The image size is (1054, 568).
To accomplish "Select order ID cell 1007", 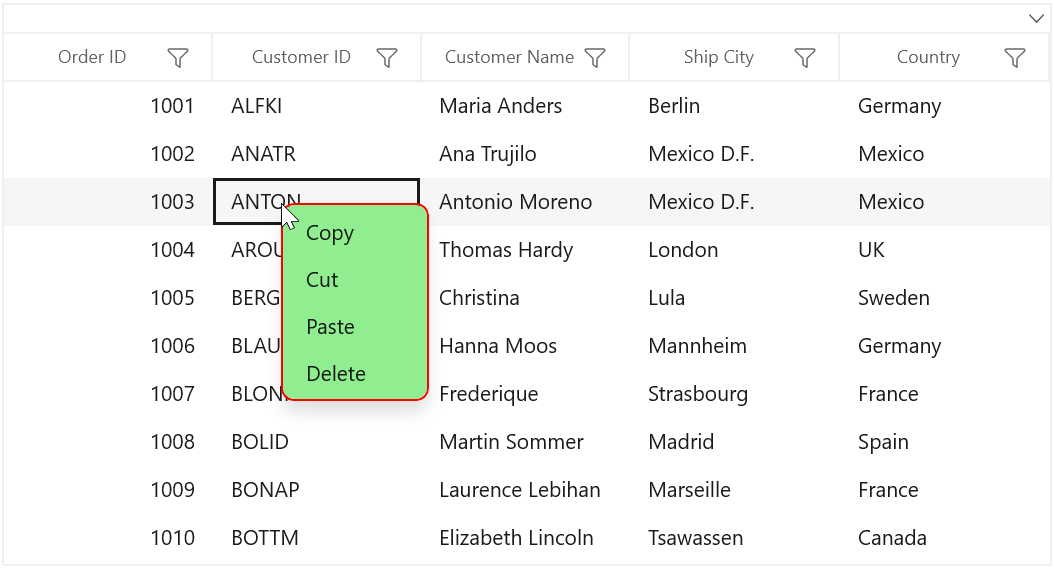I will point(108,394).
